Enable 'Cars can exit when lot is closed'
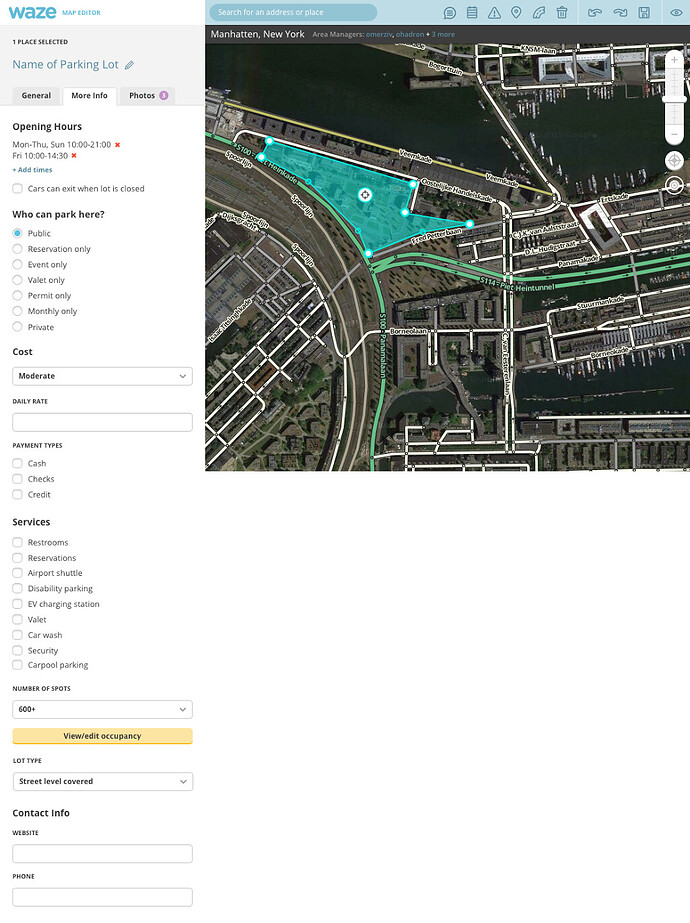This screenshot has width=690, height=923. click(18, 188)
